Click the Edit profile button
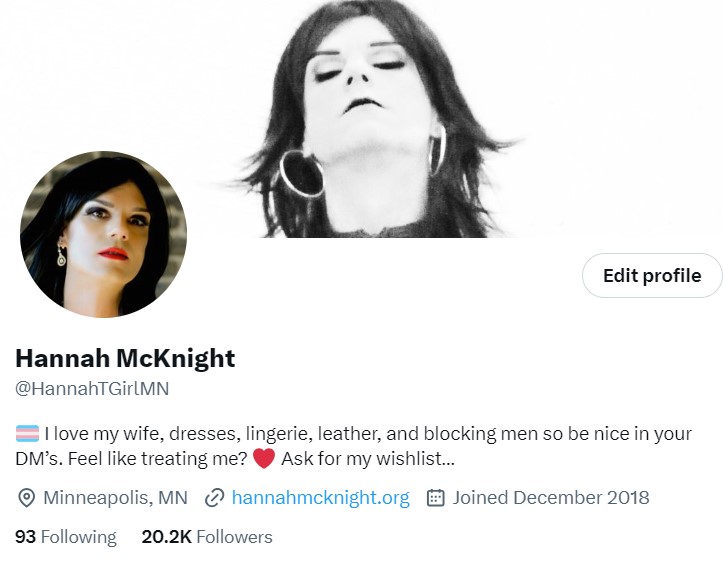The height and width of the screenshot is (561, 723). pos(652,275)
